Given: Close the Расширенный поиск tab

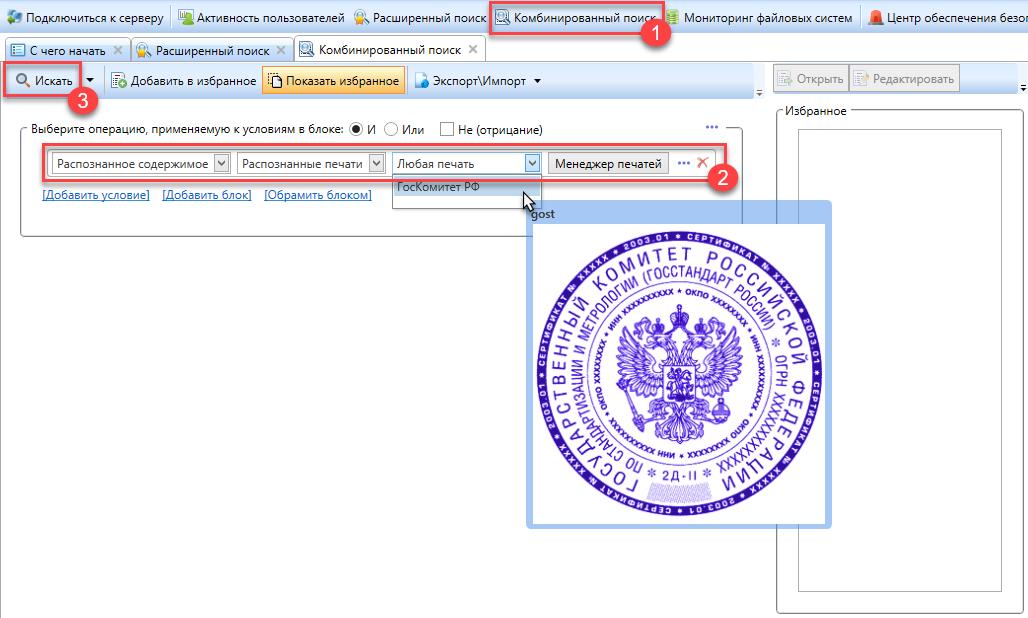Looking at the screenshot, I should 281,50.
